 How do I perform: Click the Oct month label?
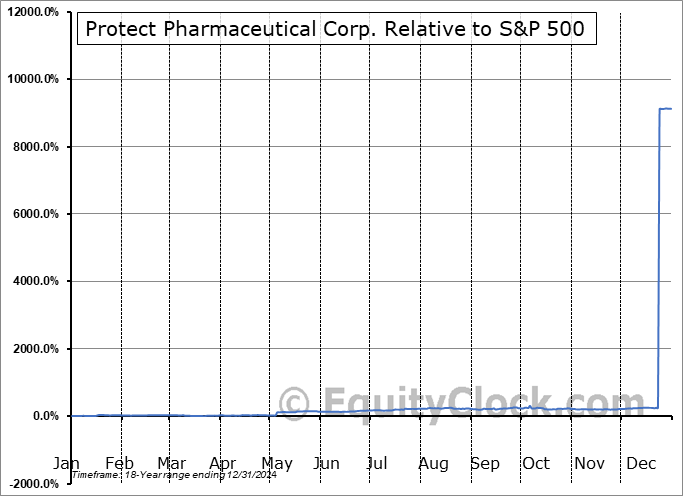click(x=536, y=464)
